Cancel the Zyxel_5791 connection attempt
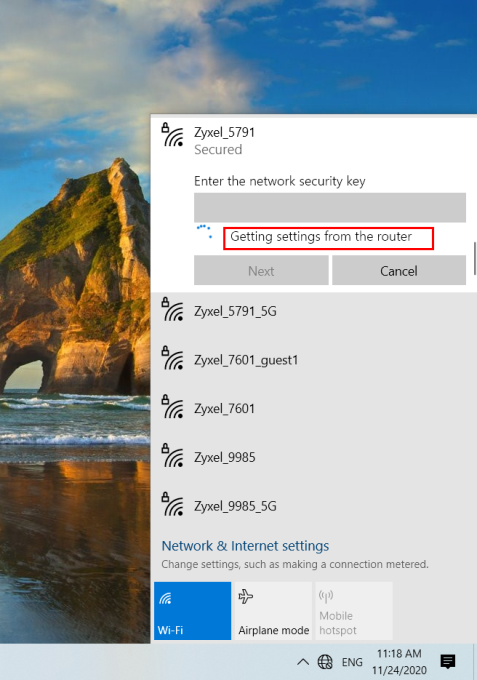 coord(399,271)
